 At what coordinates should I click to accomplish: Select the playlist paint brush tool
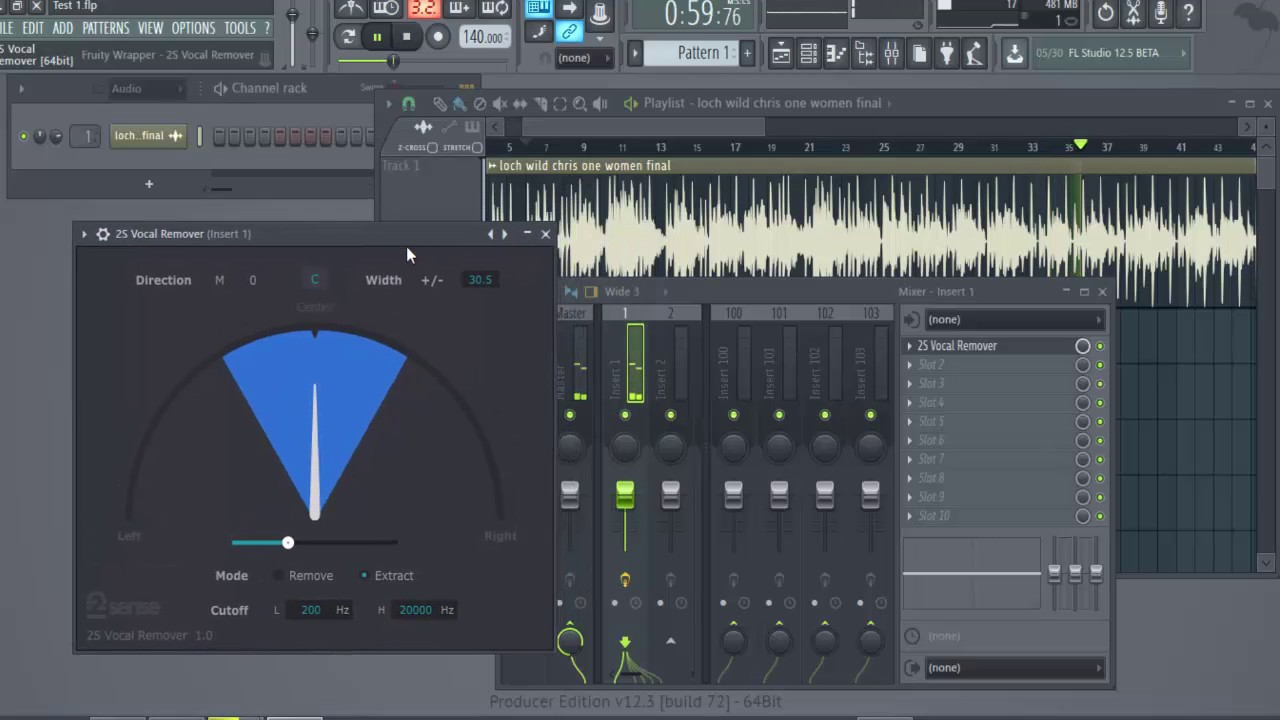[459, 103]
